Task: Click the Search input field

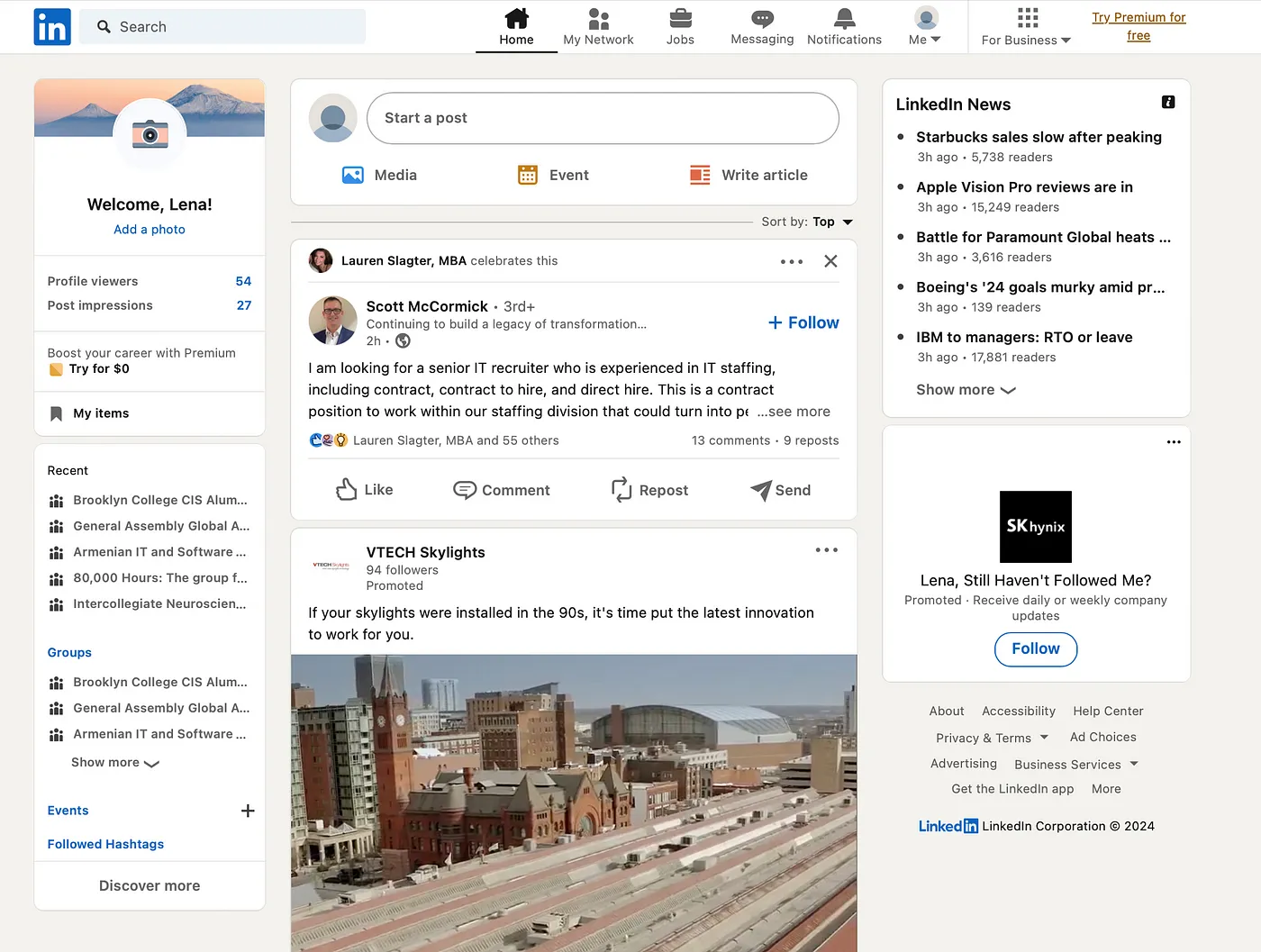Action: [222, 27]
